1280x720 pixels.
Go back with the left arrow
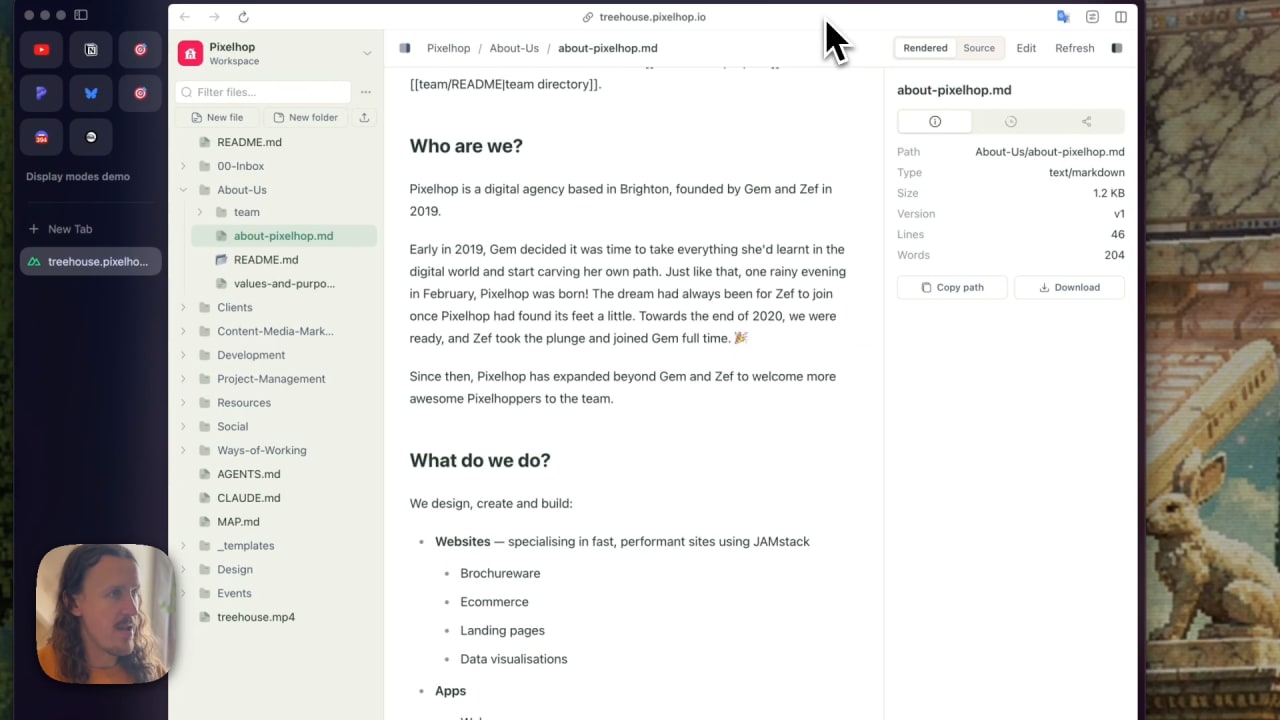(x=185, y=17)
